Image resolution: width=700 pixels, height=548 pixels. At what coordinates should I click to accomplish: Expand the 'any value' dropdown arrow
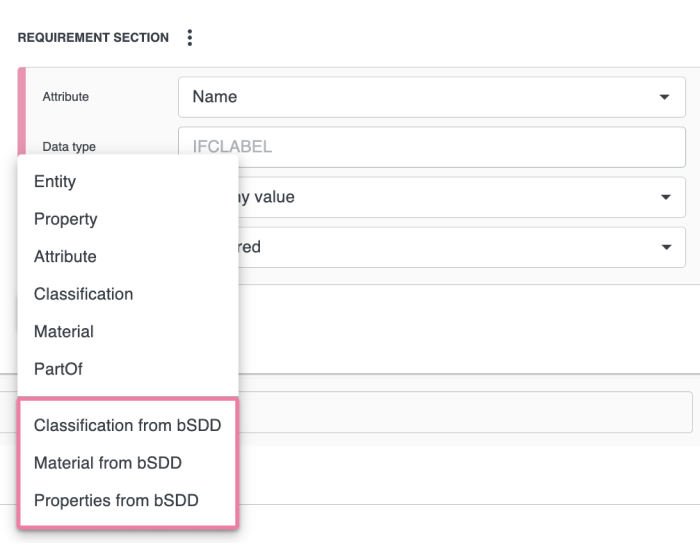tap(664, 197)
